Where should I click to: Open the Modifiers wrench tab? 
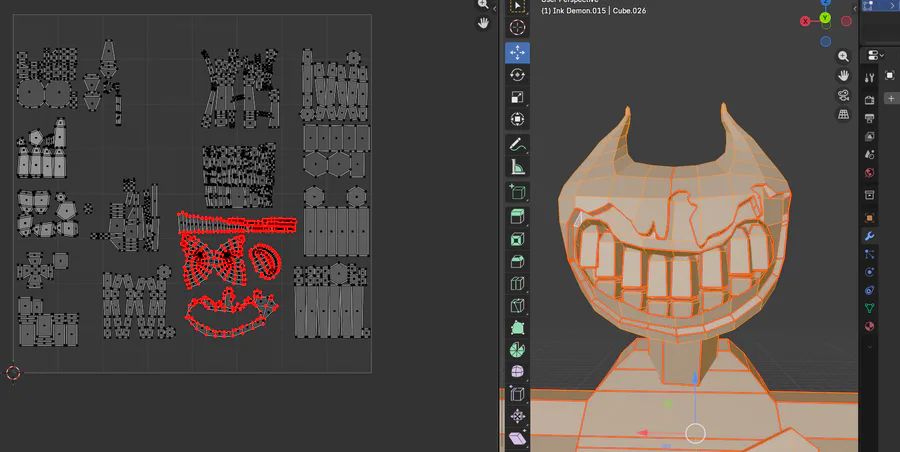pyautogui.click(x=869, y=236)
